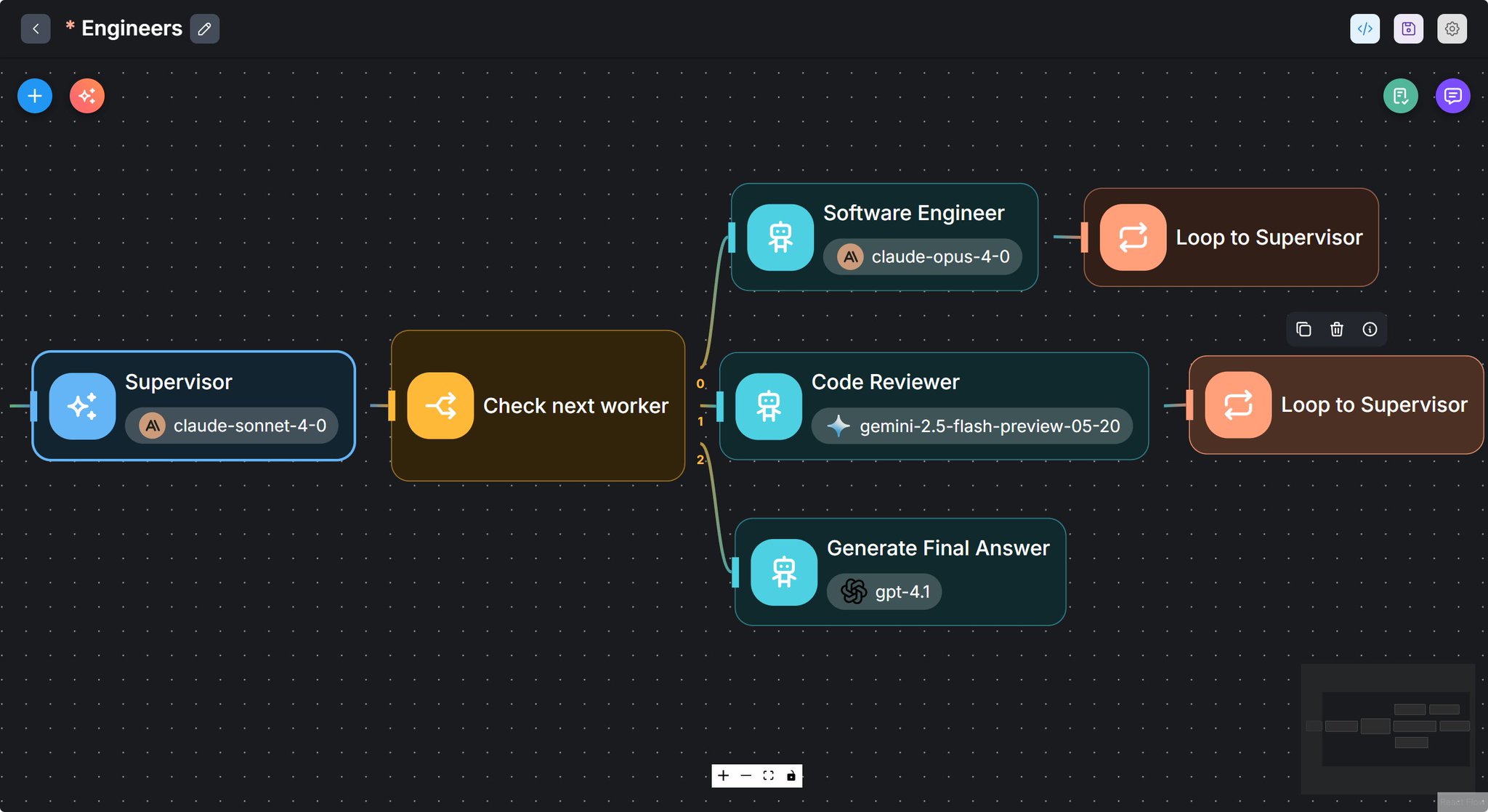
Task: Open the purple chat button
Action: click(x=1452, y=96)
